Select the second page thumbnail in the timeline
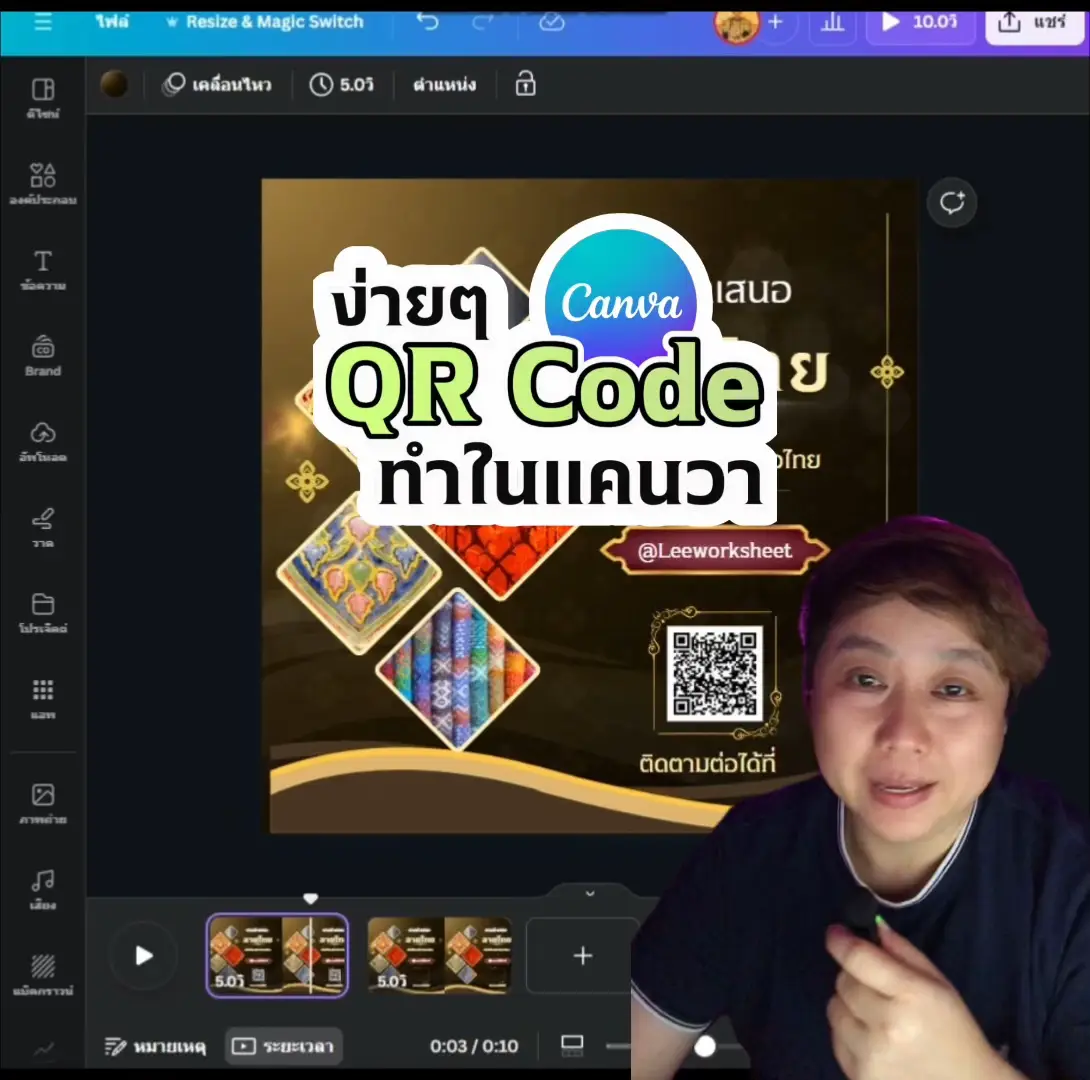 click(x=441, y=956)
